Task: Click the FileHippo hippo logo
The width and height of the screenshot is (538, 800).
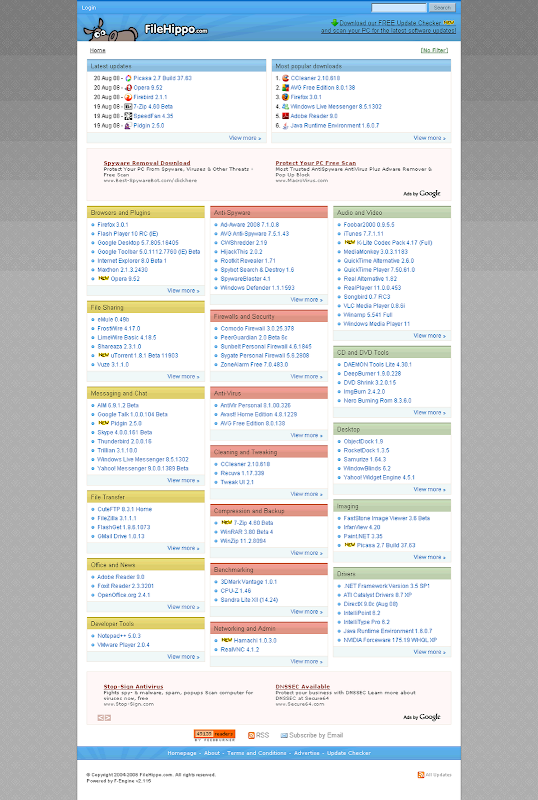Action: pos(111,30)
